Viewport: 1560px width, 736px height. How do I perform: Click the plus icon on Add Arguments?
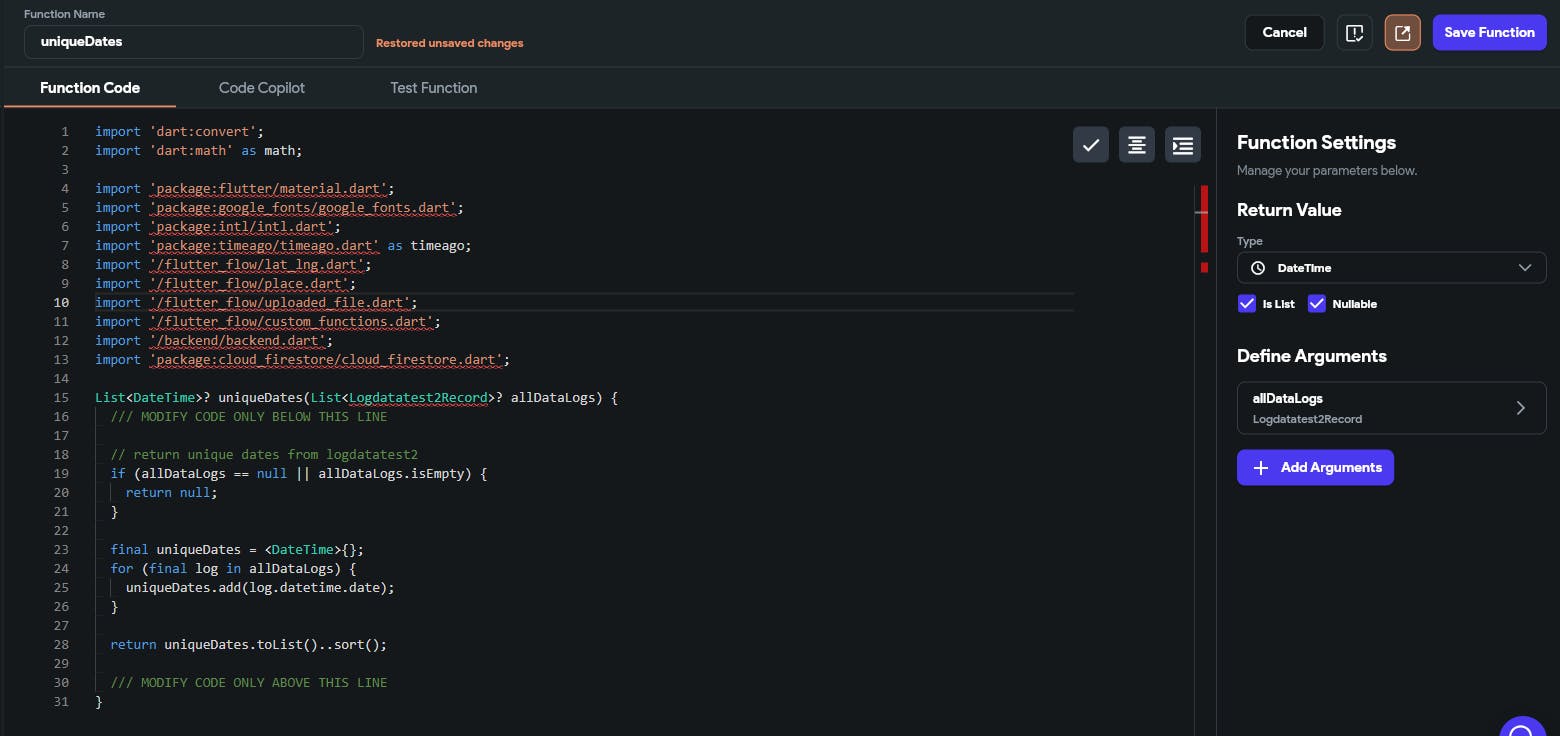coord(1261,468)
